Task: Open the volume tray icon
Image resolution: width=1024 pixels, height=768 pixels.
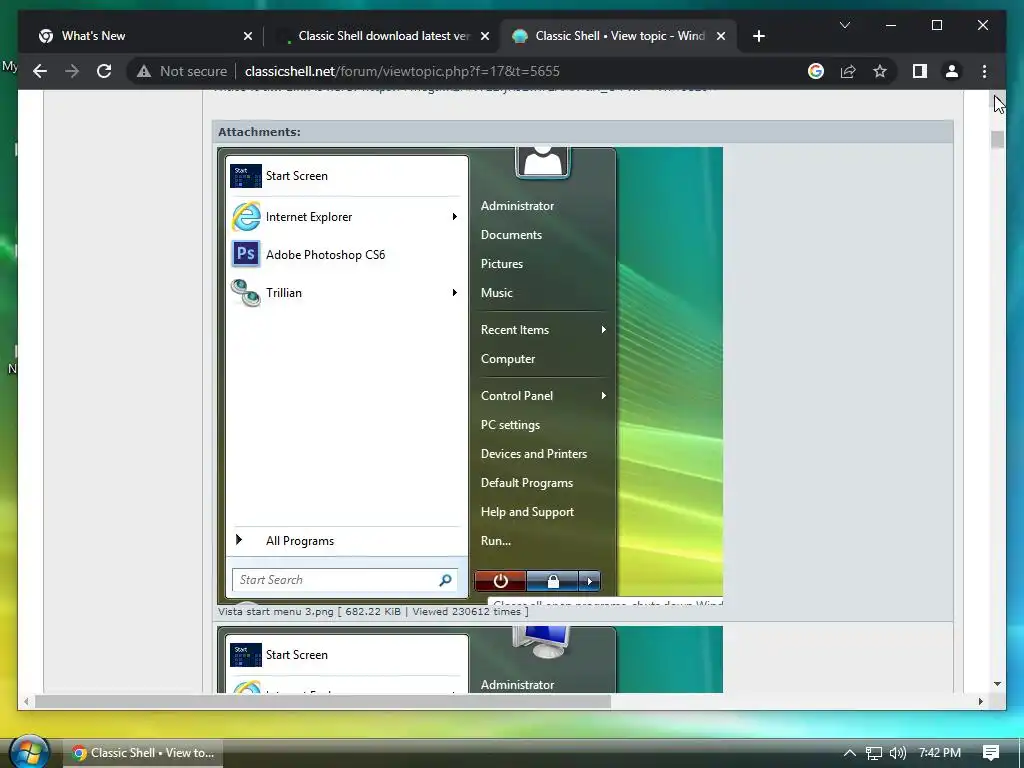Action: click(898, 753)
